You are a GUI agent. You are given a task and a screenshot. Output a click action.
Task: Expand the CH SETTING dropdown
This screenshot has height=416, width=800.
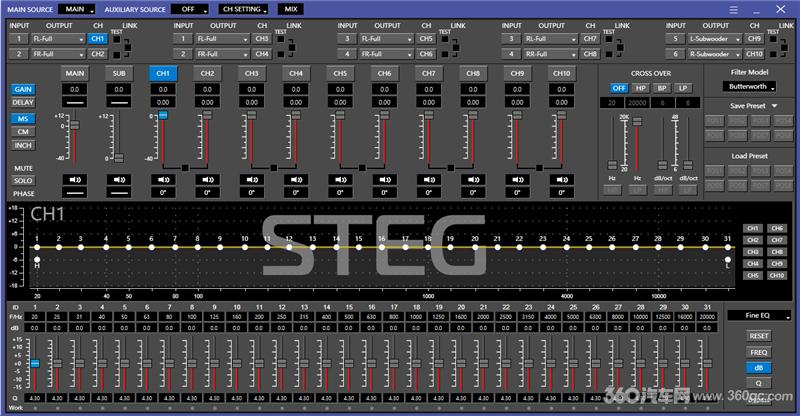point(245,9)
